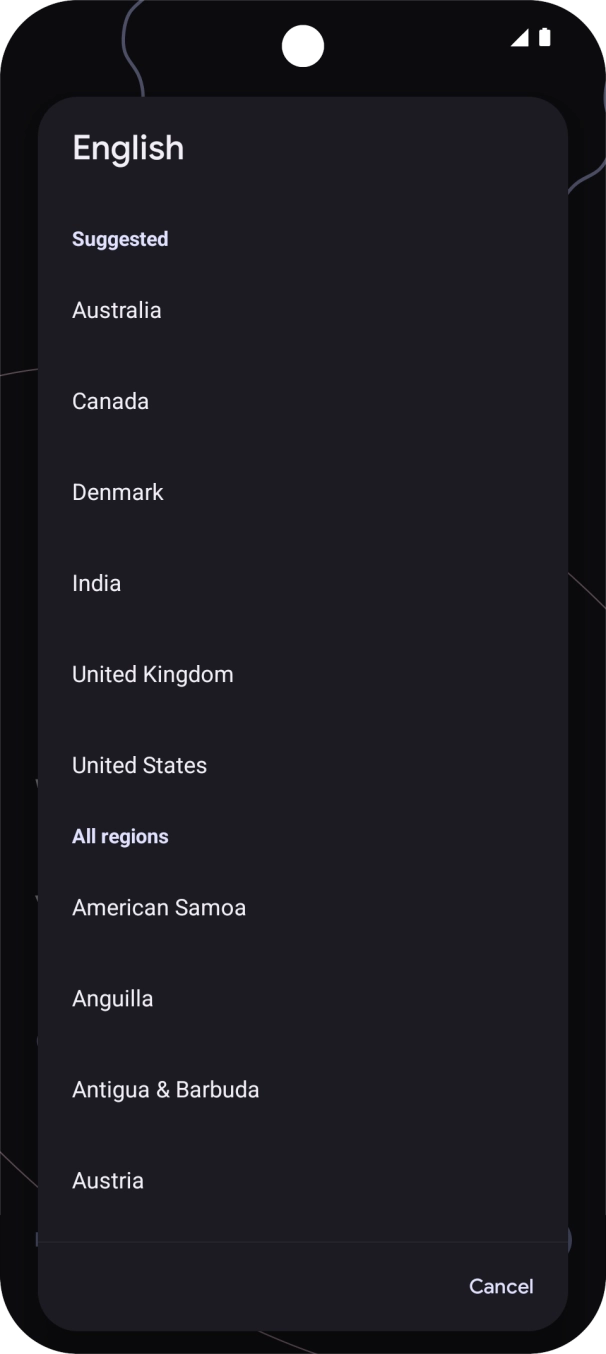606x1354 pixels.
Task: Click the cellular signal strength icon
Action: pyautogui.click(x=521, y=37)
